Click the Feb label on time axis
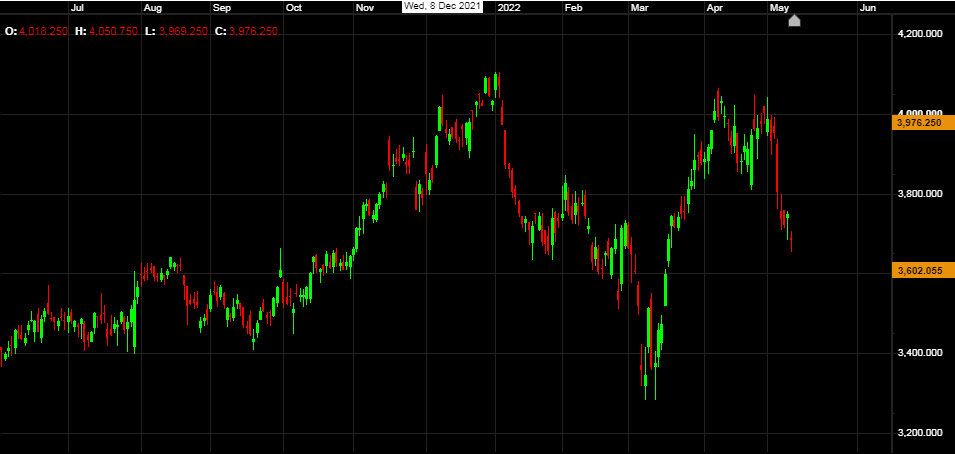Image resolution: width=955 pixels, height=454 pixels. click(573, 7)
